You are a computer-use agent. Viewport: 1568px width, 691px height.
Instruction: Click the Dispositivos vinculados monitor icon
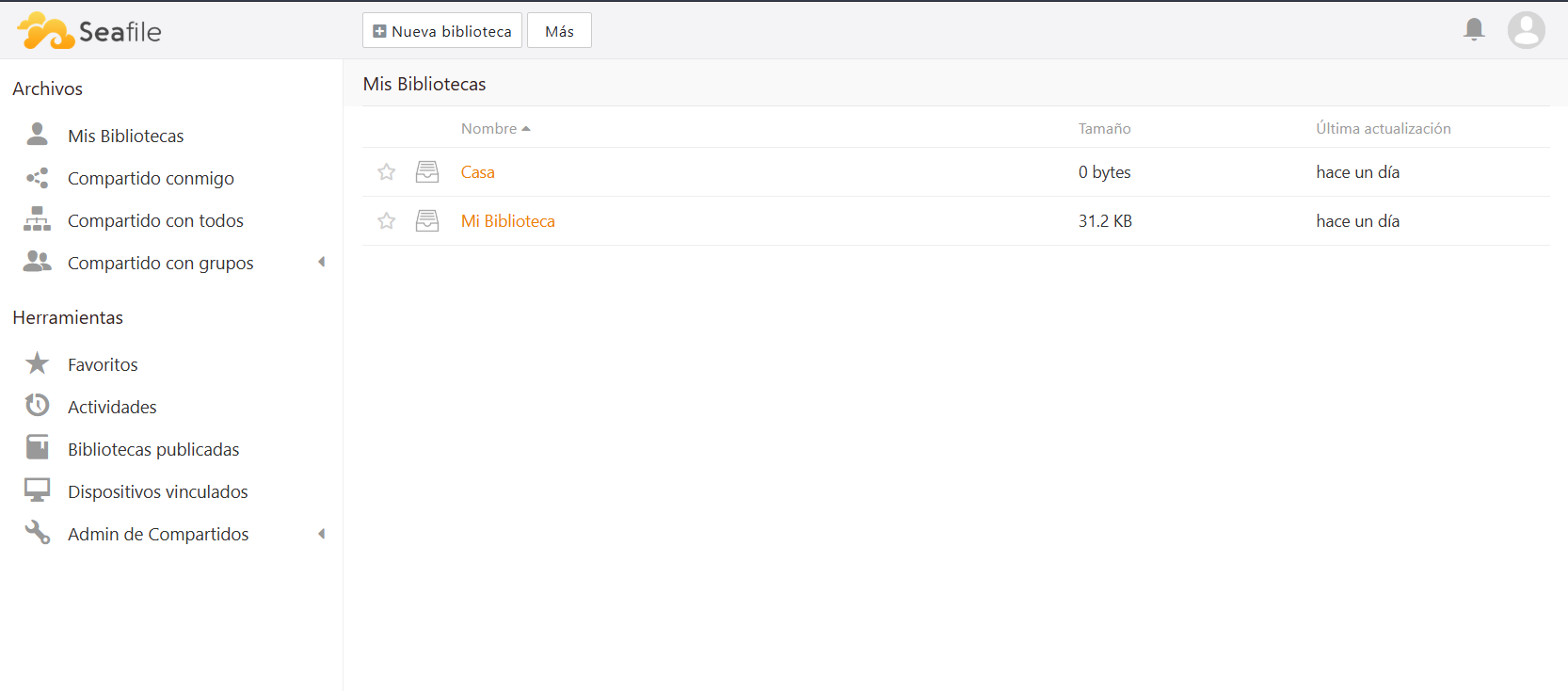tap(38, 490)
